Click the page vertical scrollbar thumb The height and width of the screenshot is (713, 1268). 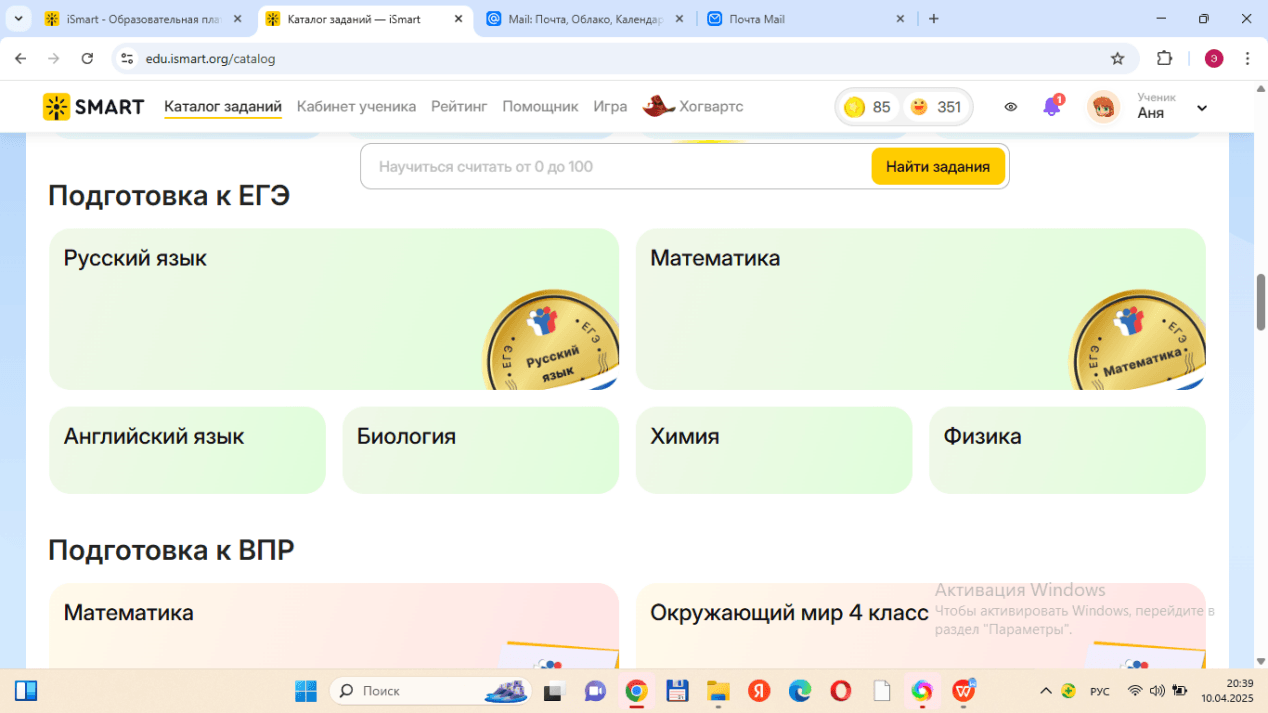coord(1261,301)
